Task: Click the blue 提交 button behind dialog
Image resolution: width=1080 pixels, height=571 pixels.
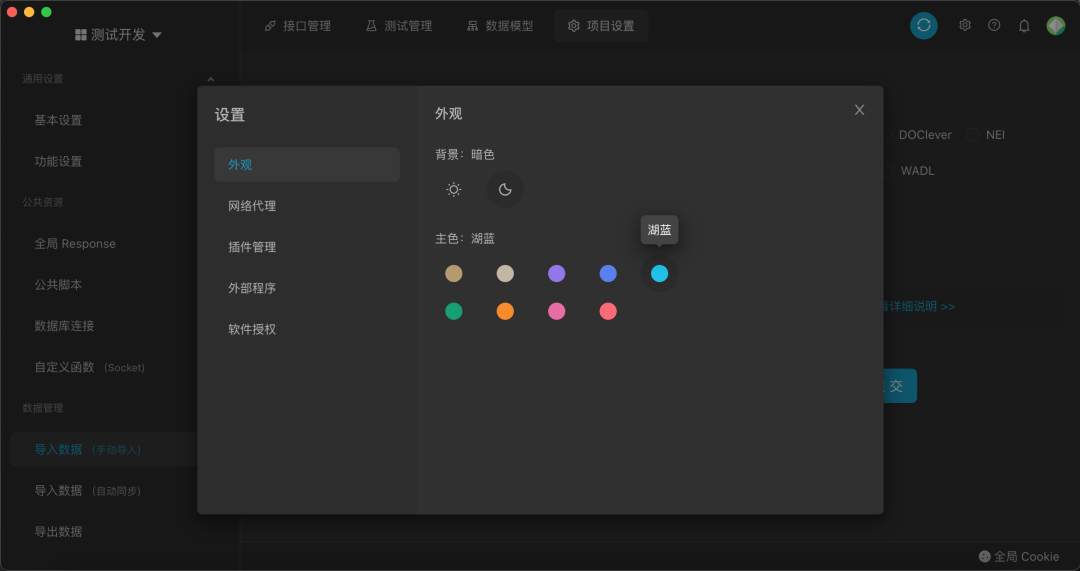Action: 900,386
